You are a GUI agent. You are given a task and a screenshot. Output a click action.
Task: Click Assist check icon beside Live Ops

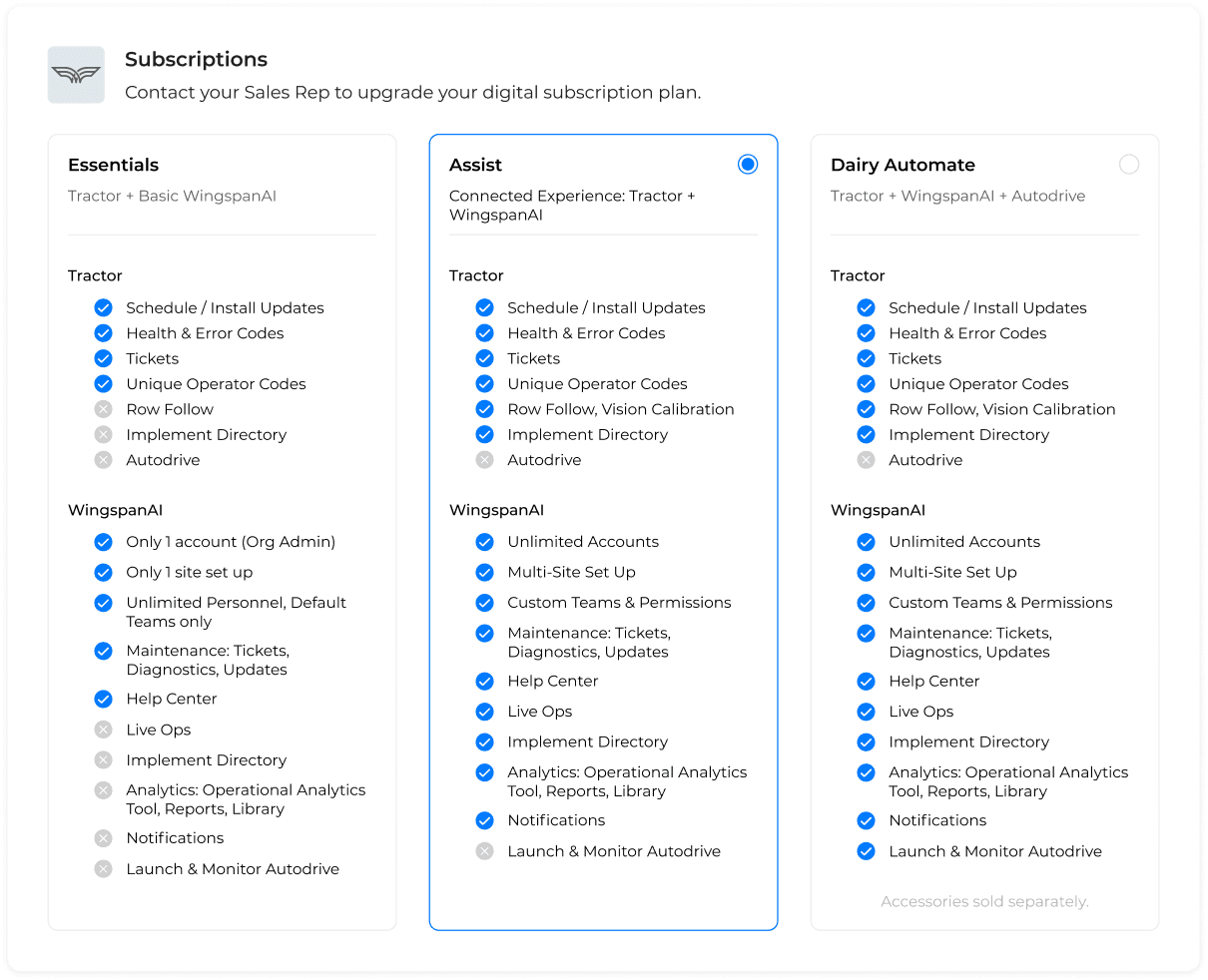484,712
